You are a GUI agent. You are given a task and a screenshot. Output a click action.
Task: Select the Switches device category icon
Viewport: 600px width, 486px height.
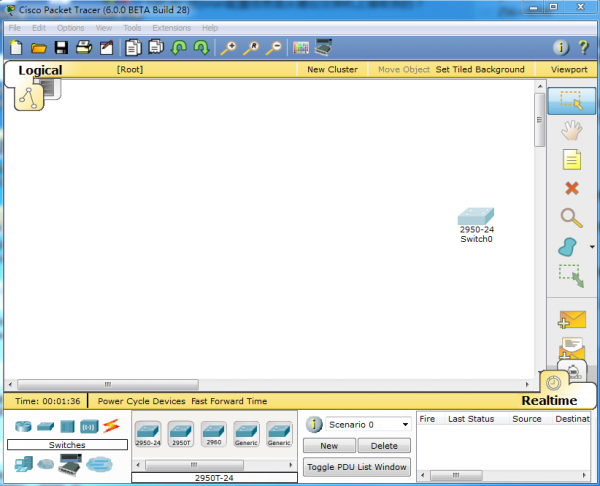point(45,426)
